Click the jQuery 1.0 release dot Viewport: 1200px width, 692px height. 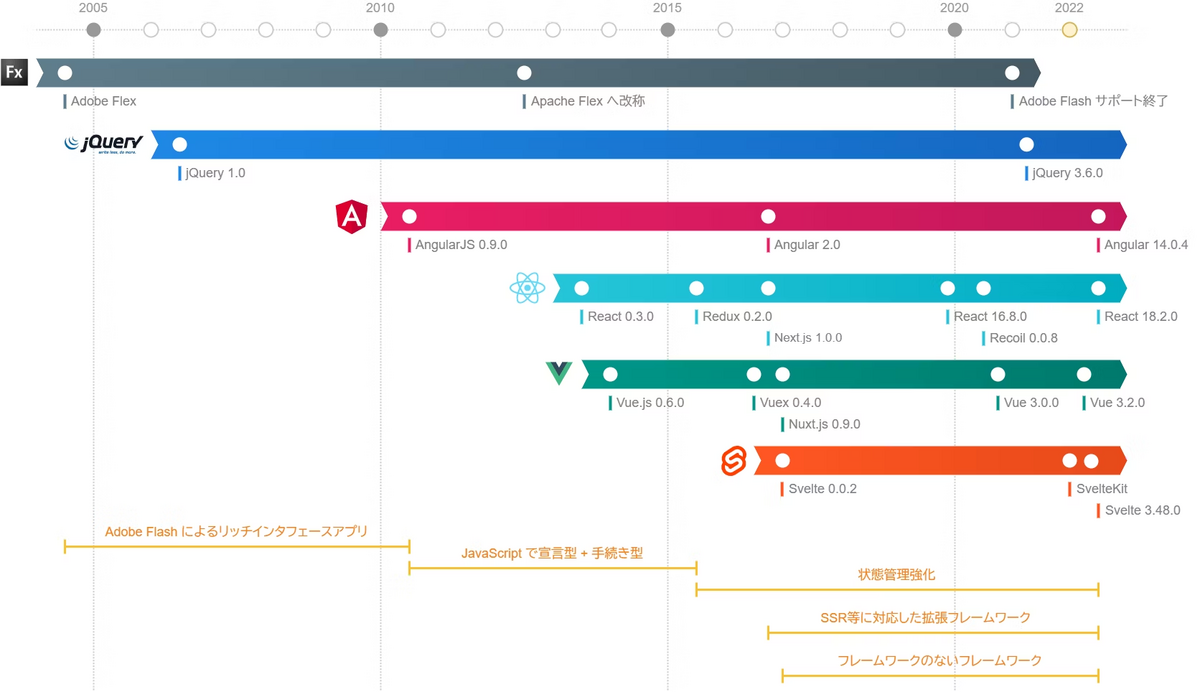coord(180,145)
